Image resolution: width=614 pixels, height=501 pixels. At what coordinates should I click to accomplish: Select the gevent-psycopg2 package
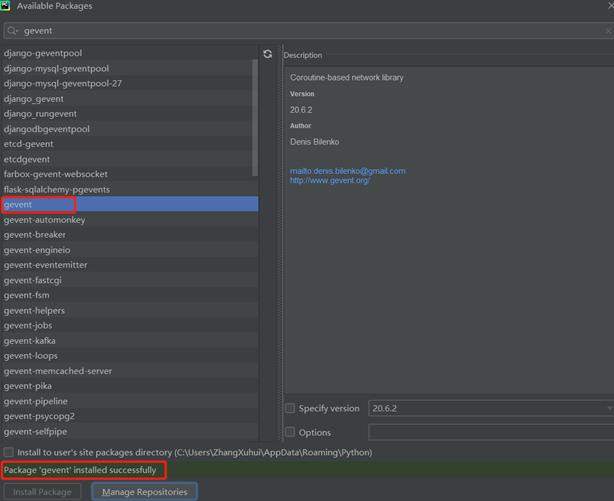coord(39,416)
